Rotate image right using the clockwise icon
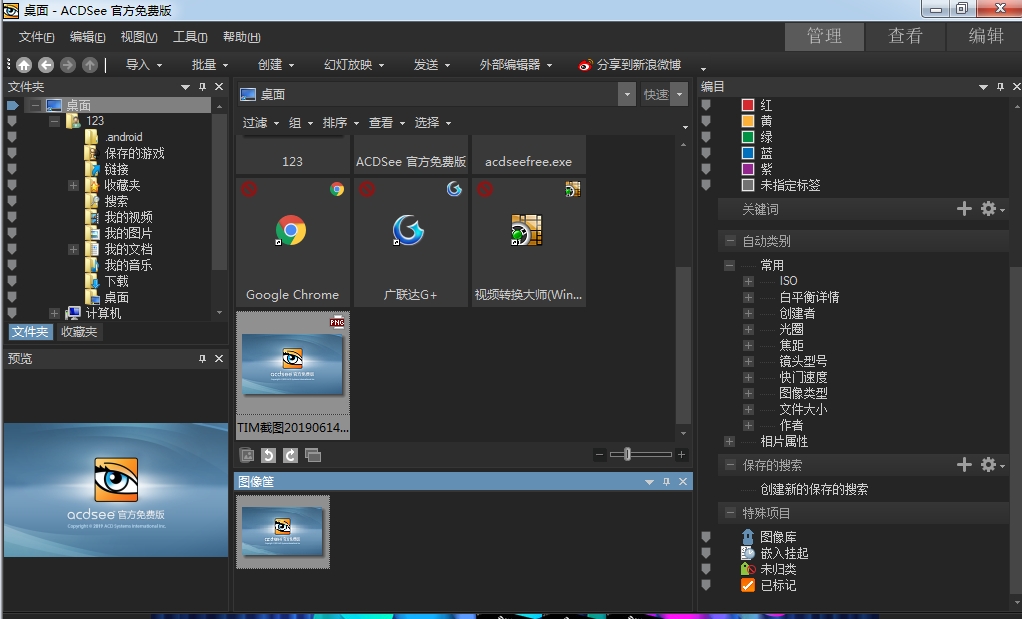This screenshot has height=619, width=1022. (290, 455)
